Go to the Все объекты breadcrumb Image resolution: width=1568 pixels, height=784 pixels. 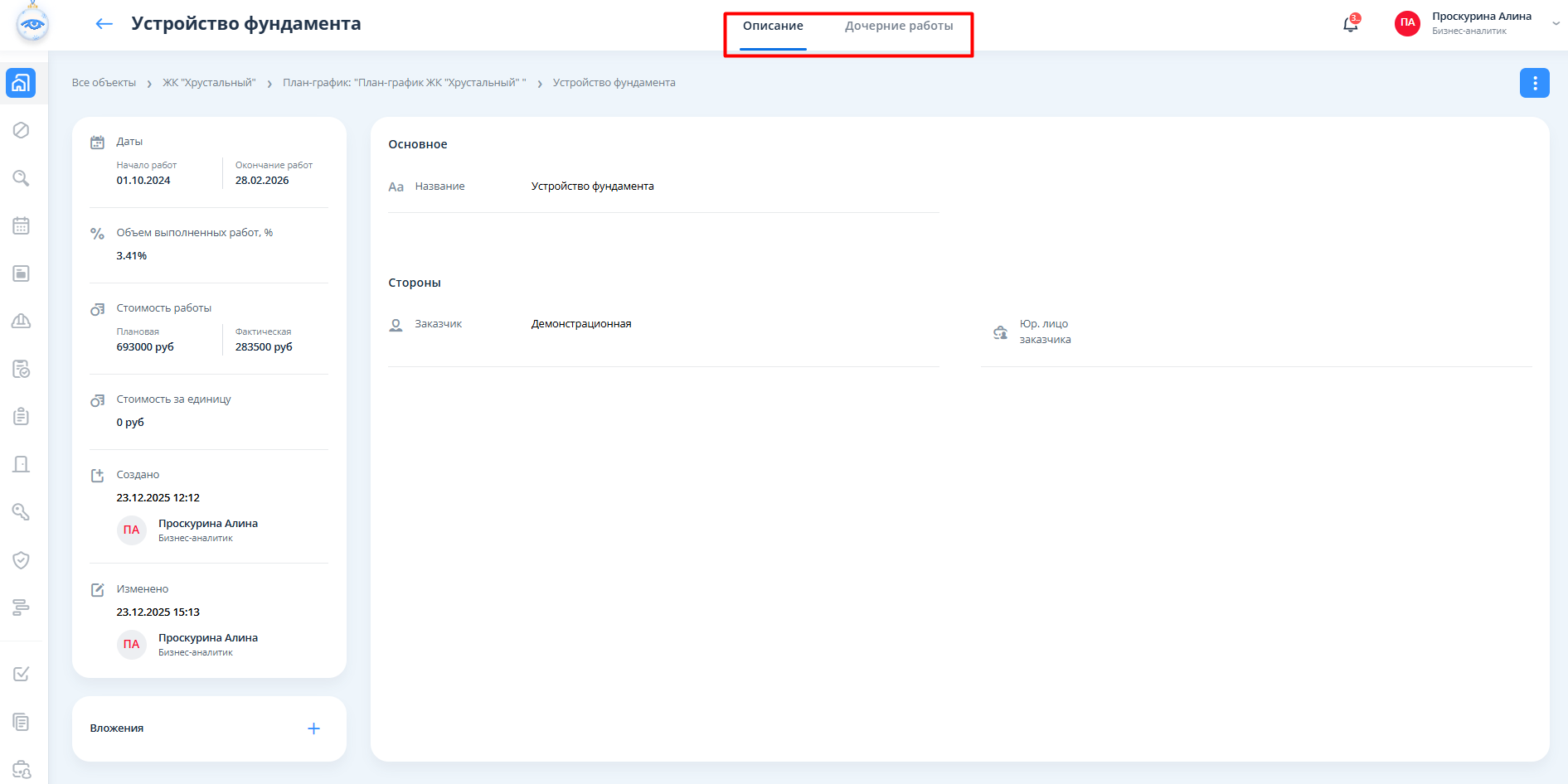104,83
